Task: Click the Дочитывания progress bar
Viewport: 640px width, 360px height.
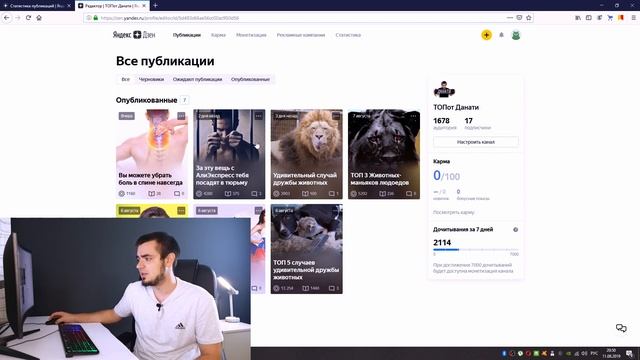Action: (476, 249)
